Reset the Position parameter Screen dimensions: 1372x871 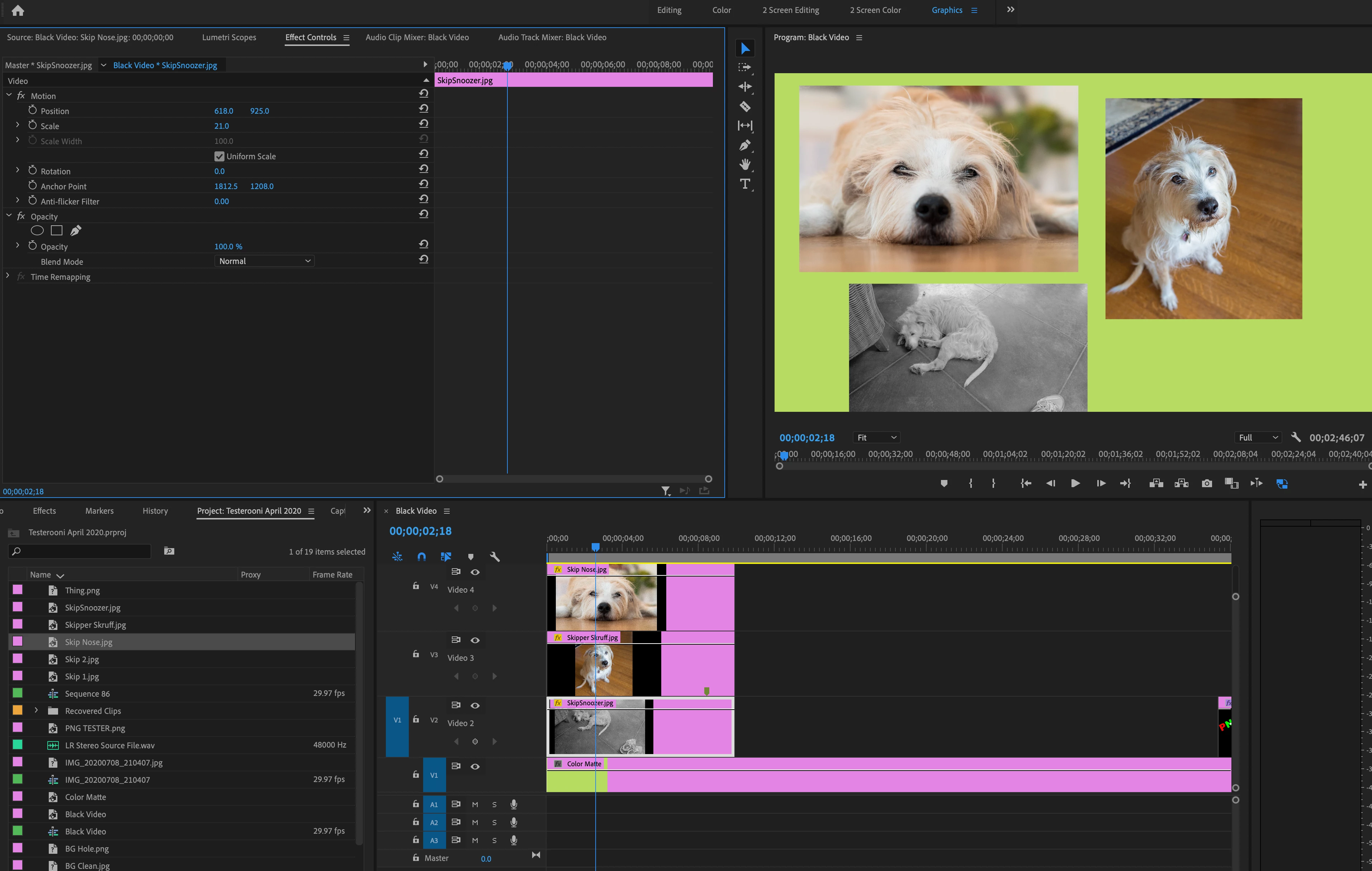(424, 108)
